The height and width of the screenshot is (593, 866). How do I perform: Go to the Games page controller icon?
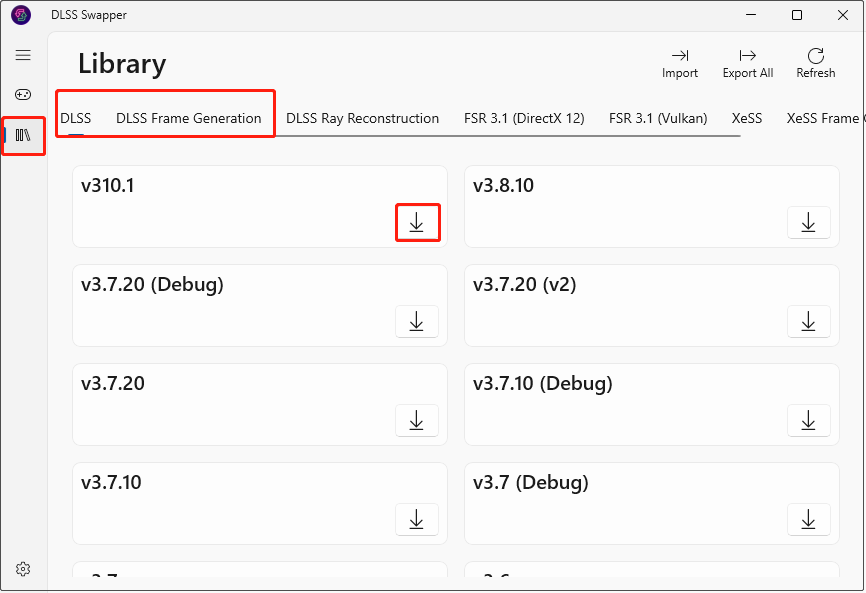pyautogui.click(x=23, y=94)
